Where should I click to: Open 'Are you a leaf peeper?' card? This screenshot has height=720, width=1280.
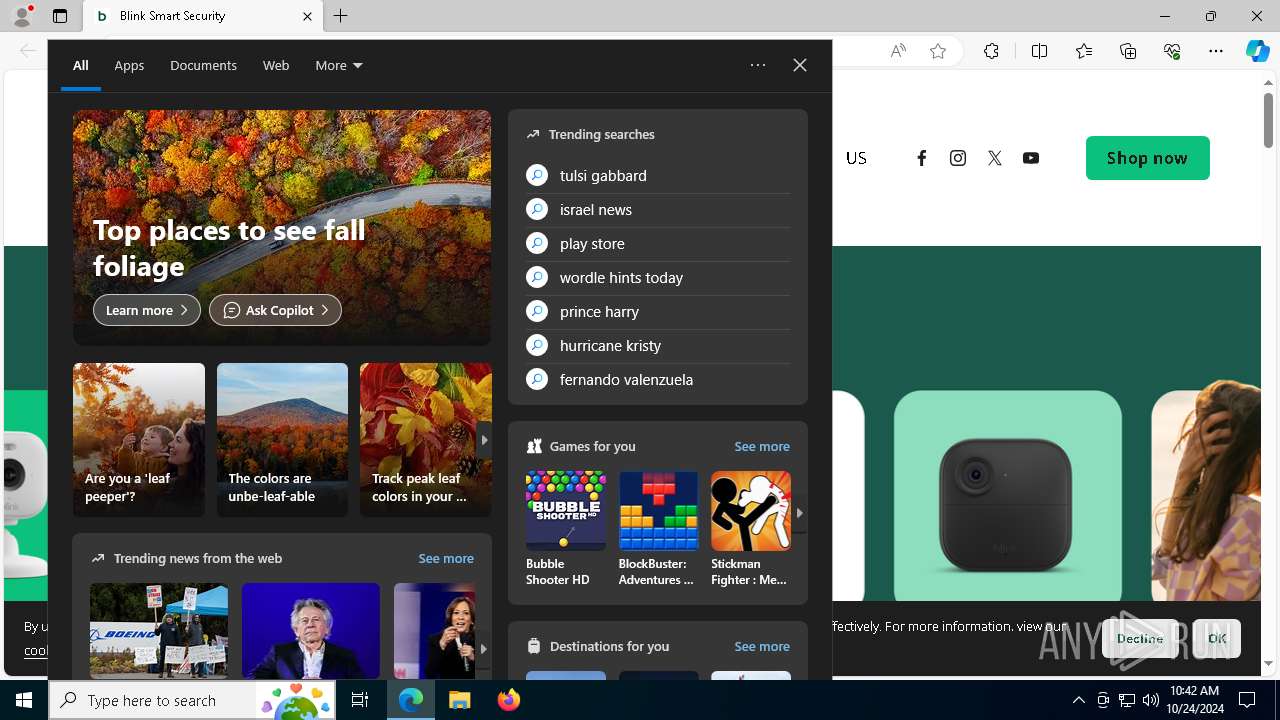(x=139, y=440)
